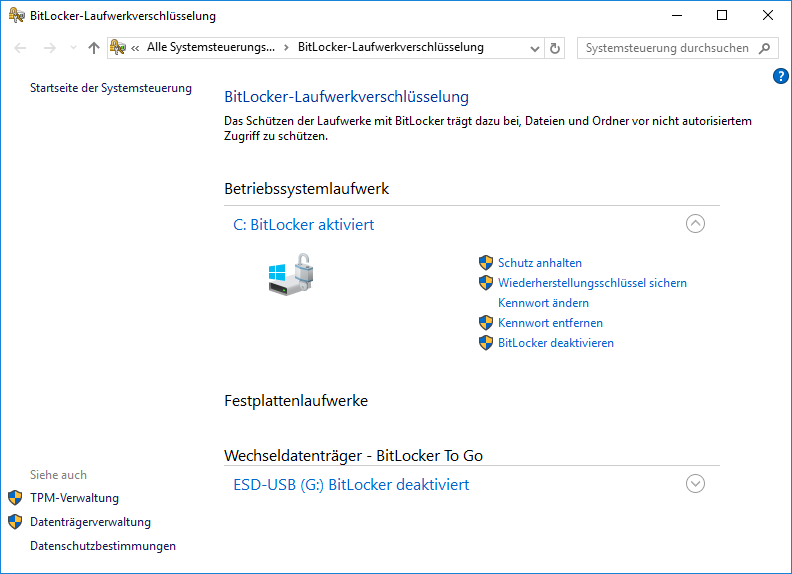Click the refresh button in address bar
Viewport: 792px width, 574px height.
[555, 48]
